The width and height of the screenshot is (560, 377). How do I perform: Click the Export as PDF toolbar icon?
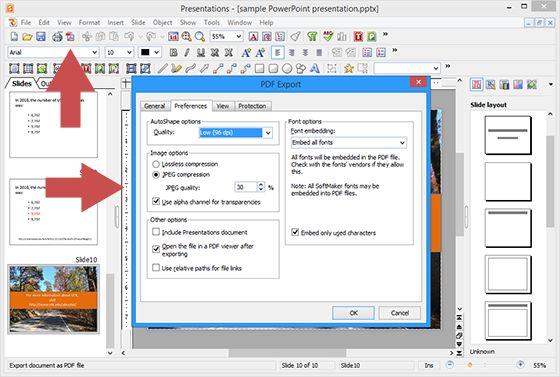click(x=70, y=37)
